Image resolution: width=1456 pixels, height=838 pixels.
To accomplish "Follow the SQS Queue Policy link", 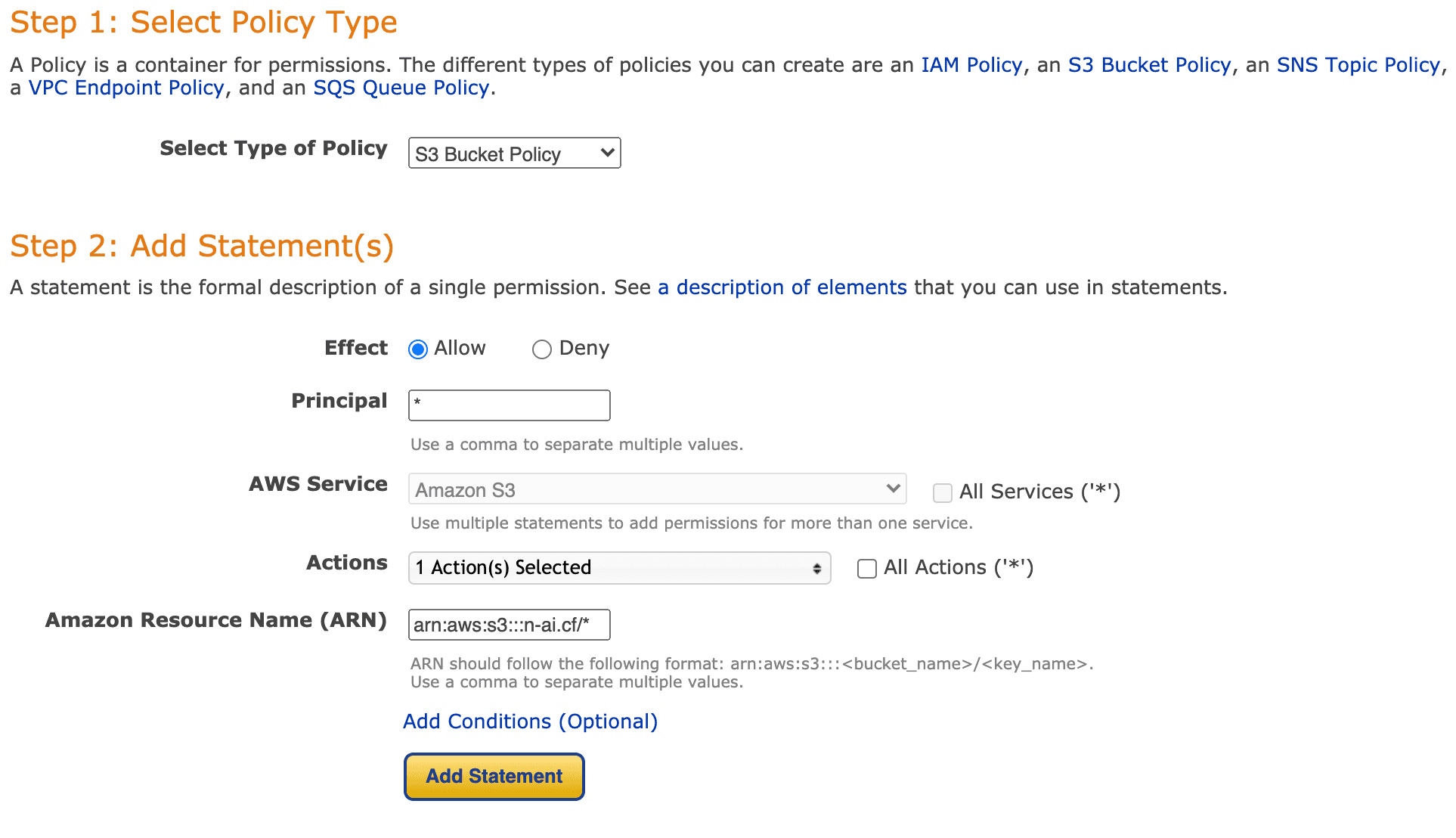I will pos(401,88).
